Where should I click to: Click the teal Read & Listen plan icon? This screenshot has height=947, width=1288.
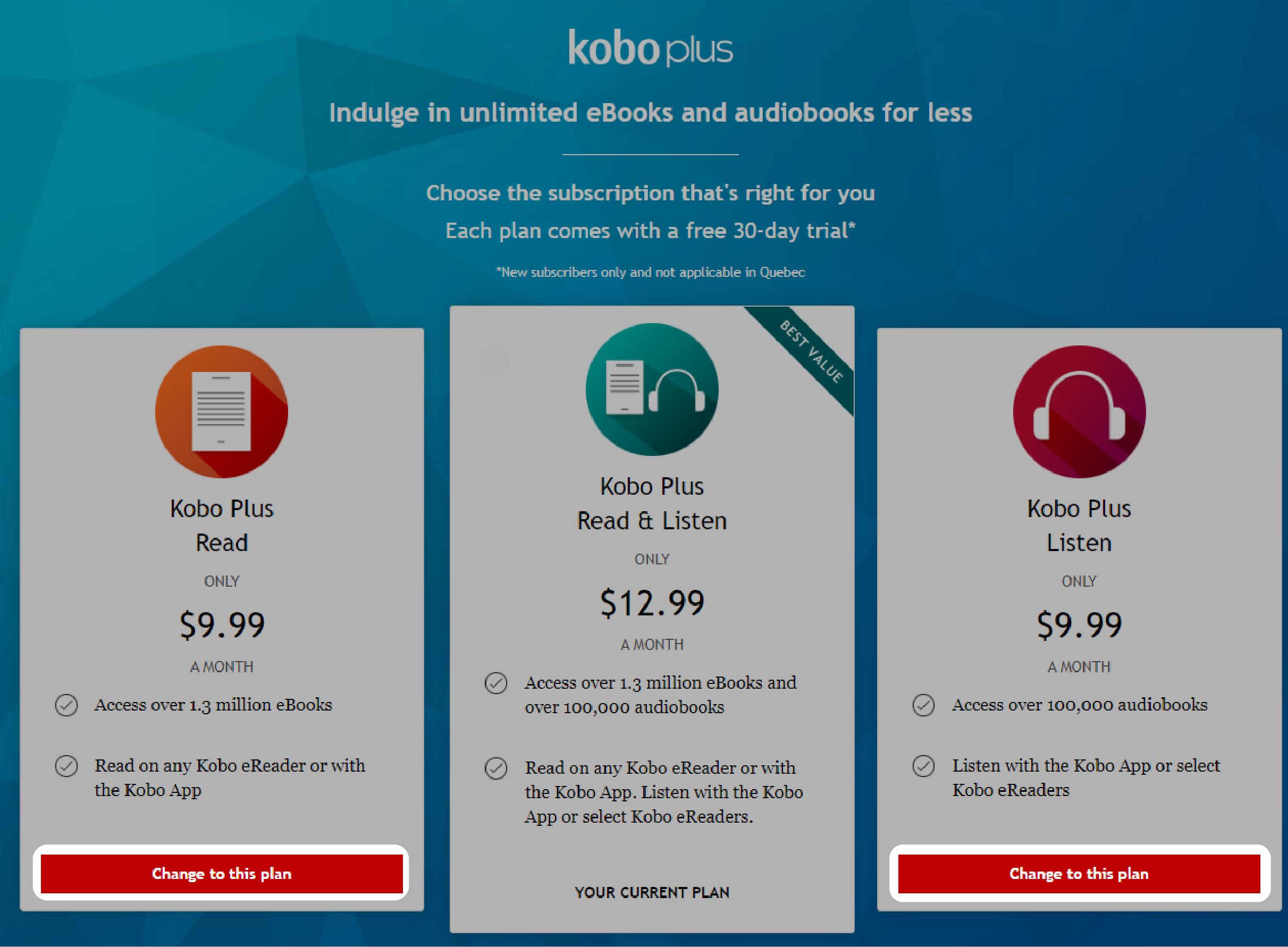point(652,389)
